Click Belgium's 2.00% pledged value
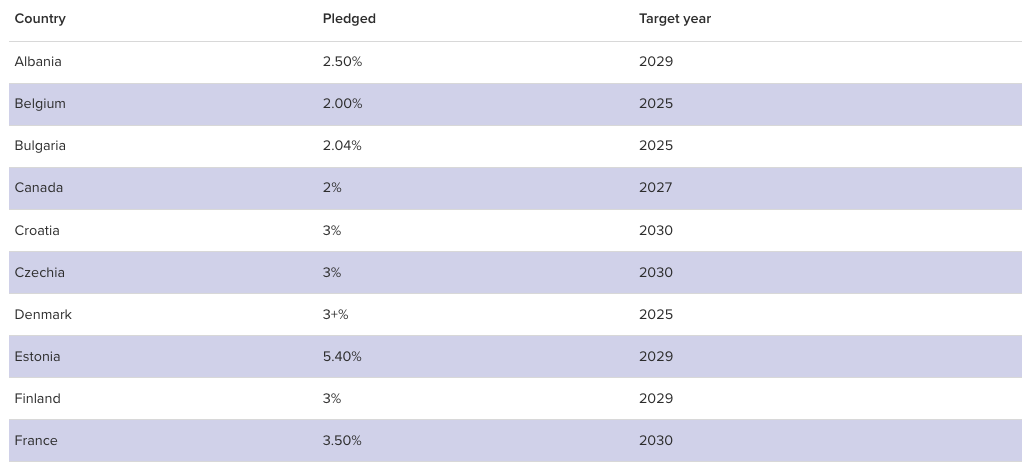Image resolution: width=1022 pixels, height=464 pixels. (342, 104)
